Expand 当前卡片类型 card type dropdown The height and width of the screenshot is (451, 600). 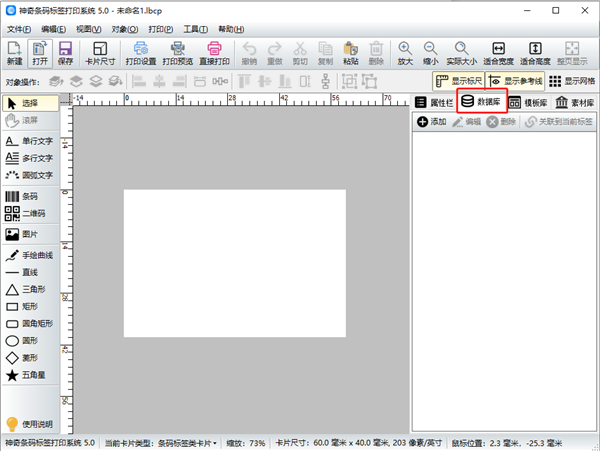(x=161, y=443)
